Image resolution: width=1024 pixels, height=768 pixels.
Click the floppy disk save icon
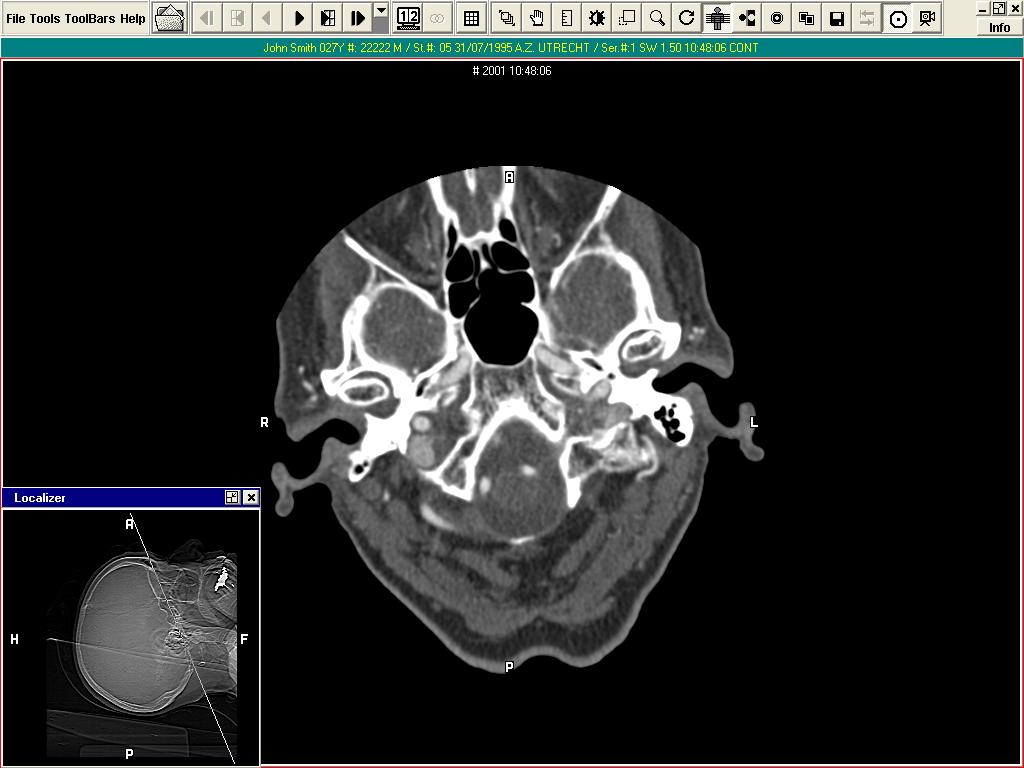coord(837,18)
